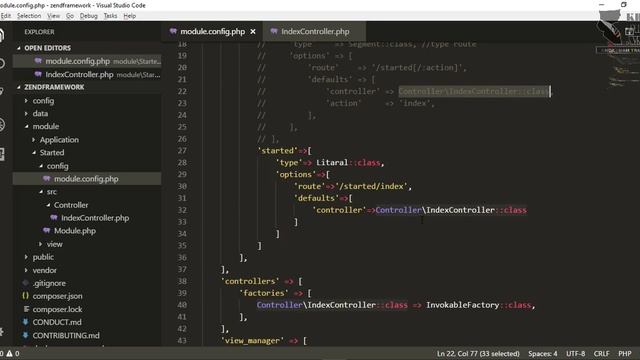Click the PHP icon on module.config.php tab
640x360 pixels.
click(173, 31)
